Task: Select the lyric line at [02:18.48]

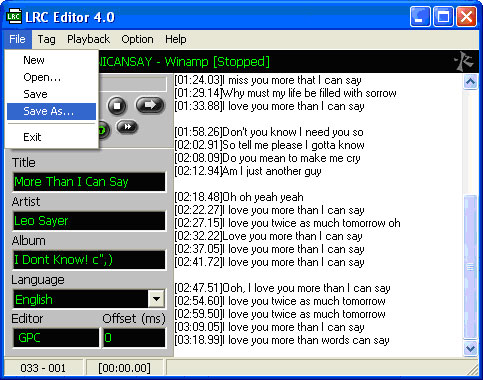Action: (x=239, y=197)
